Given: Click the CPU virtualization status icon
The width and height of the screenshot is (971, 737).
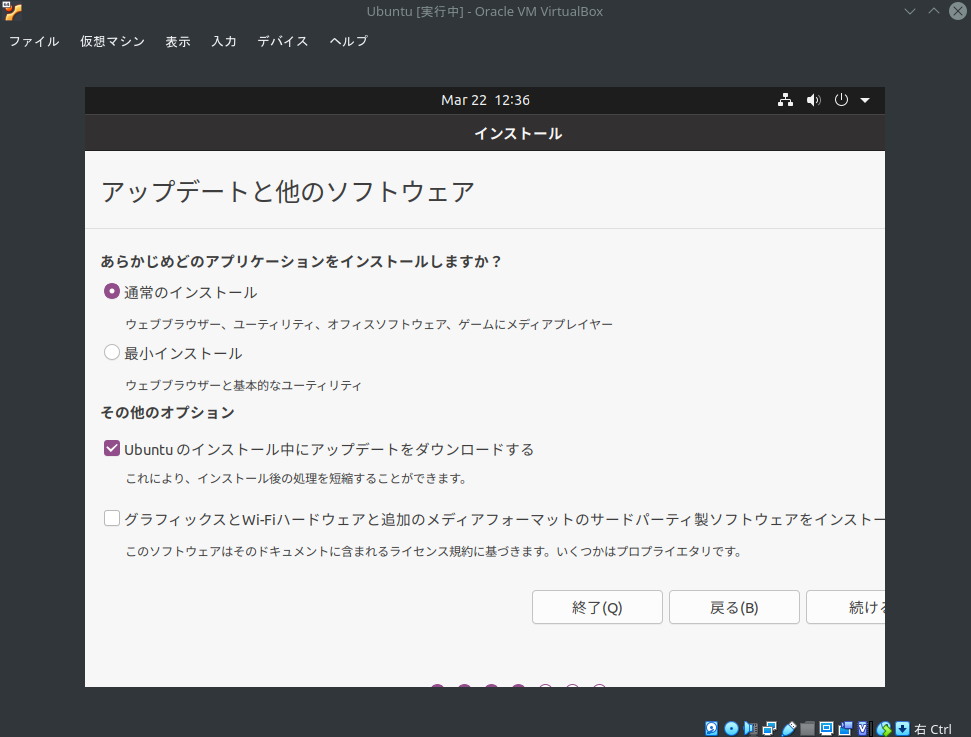Looking at the screenshot, I should [x=863, y=729].
